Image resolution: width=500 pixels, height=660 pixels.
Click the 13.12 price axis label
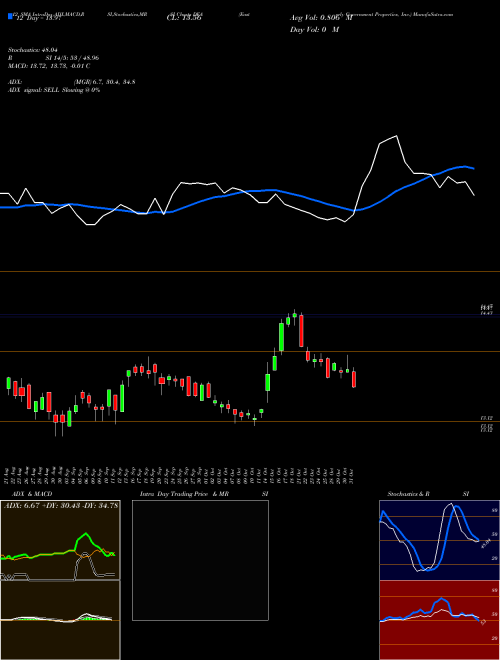click(486, 418)
